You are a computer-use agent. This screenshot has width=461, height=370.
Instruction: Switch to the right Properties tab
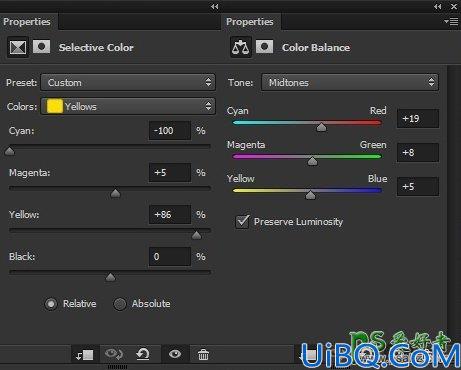[250, 22]
